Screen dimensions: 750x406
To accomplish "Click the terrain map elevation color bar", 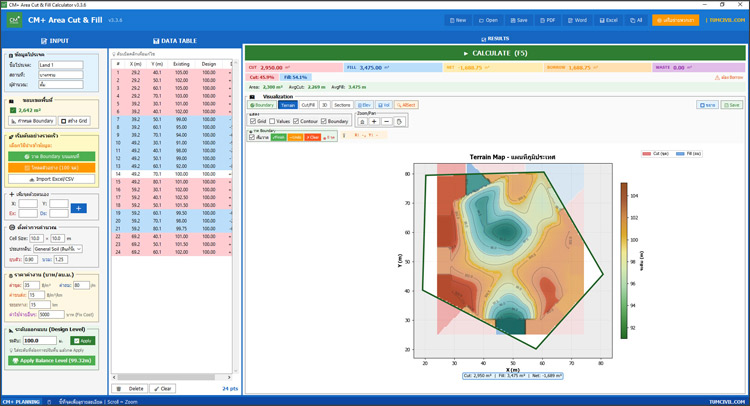I will click(624, 258).
